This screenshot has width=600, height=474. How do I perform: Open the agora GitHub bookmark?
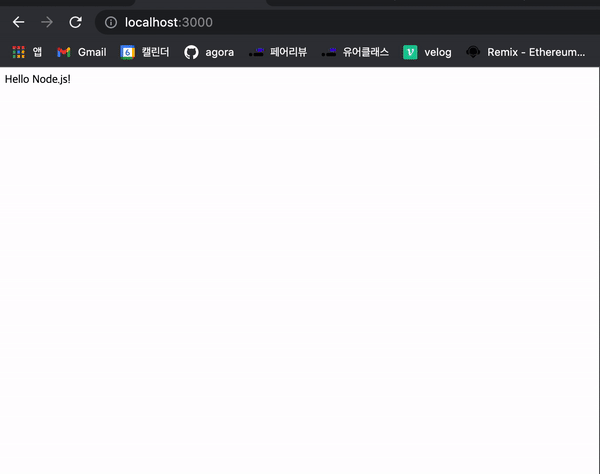(x=209, y=52)
